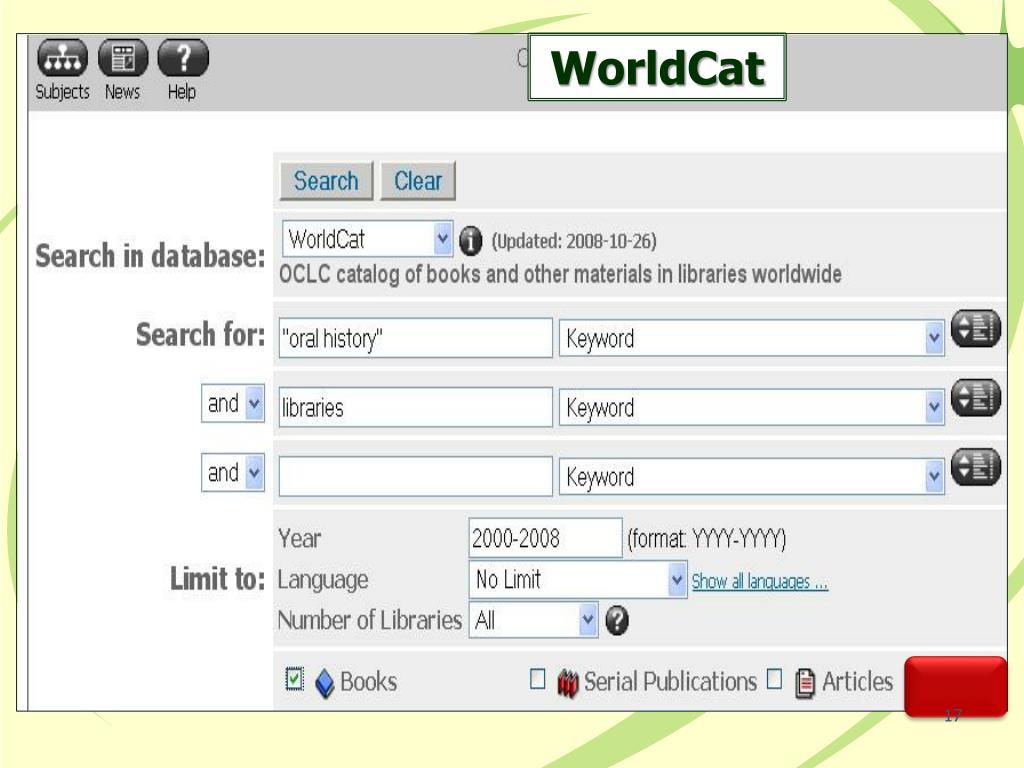Screen dimensions: 1024x768
Task: Click the Subjects label
Action: coord(63,92)
